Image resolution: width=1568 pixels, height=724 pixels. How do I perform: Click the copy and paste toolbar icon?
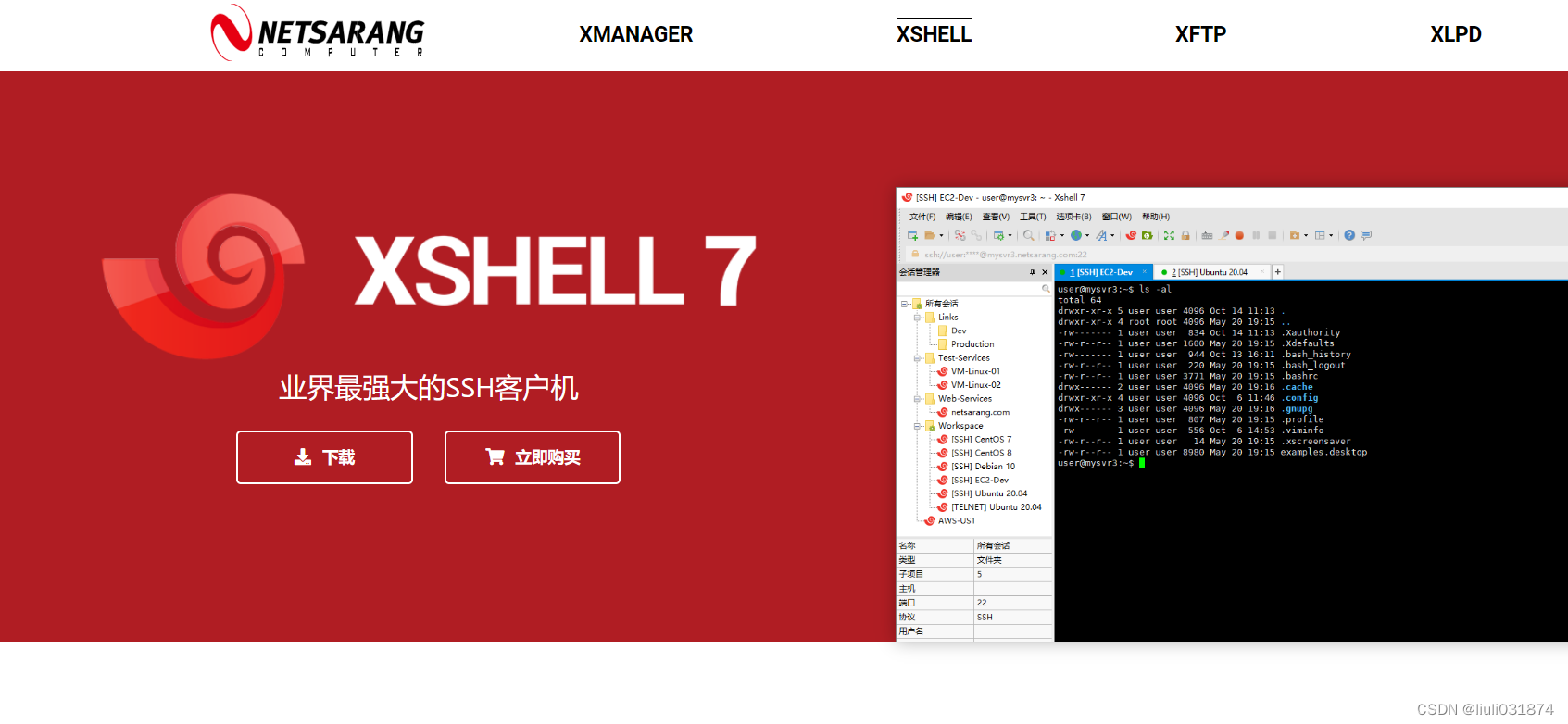[1050, 235]
